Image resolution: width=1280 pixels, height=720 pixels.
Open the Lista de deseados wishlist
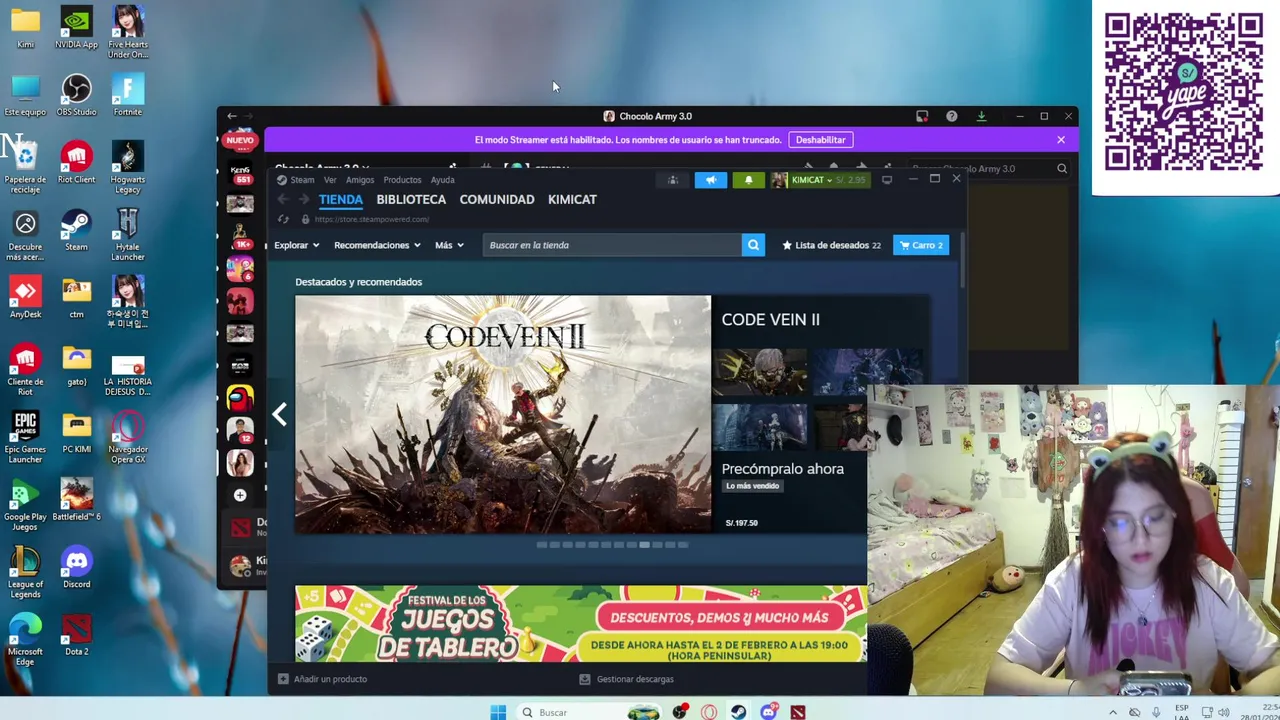[x=832, y=245]
